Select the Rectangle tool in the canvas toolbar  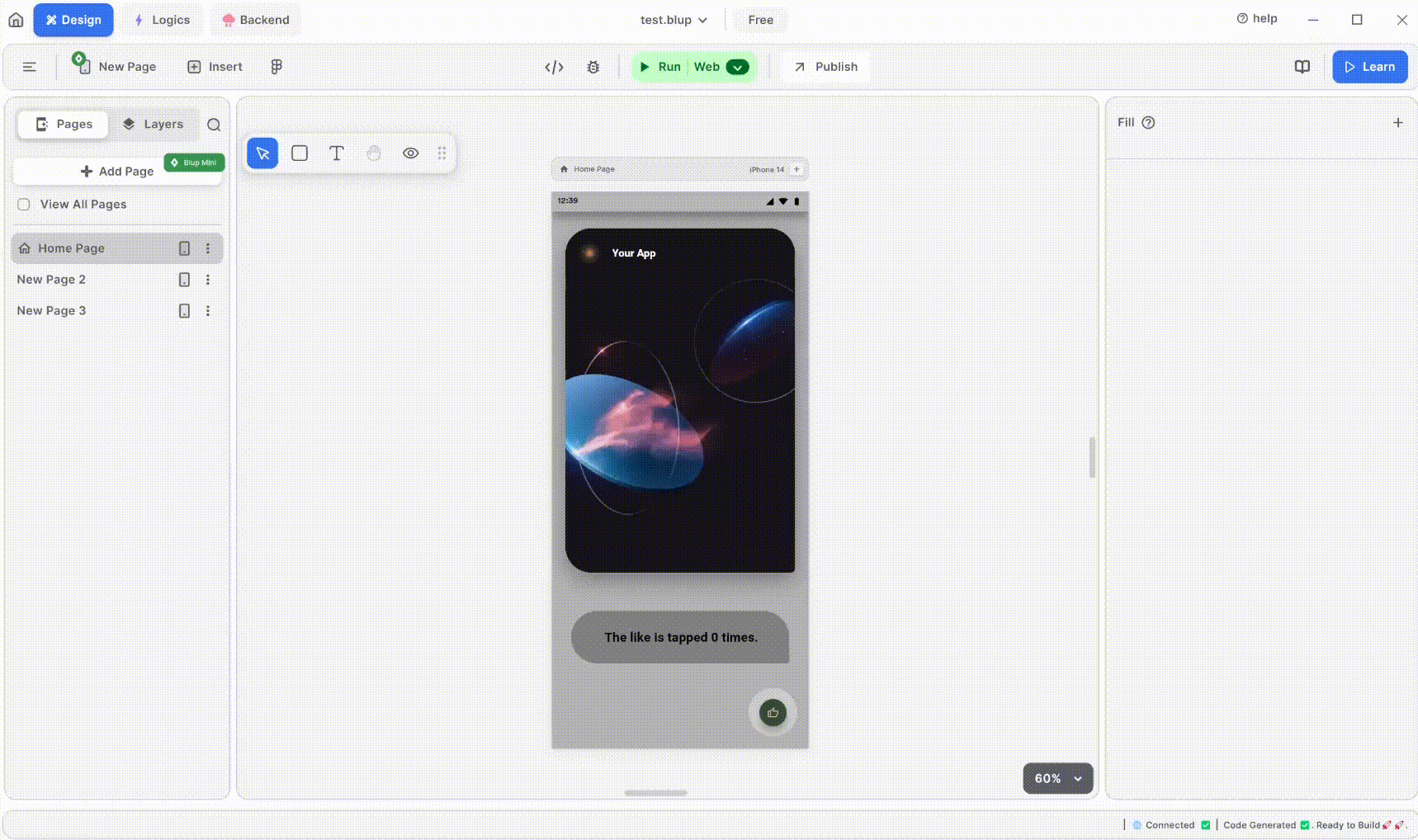pyautogui.click(x=299, y=153)
